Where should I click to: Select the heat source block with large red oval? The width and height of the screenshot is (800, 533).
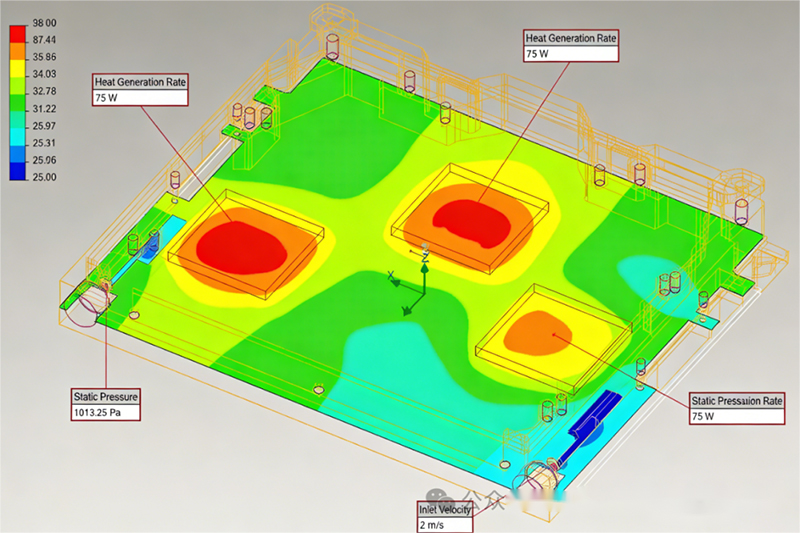pos(245,244)
